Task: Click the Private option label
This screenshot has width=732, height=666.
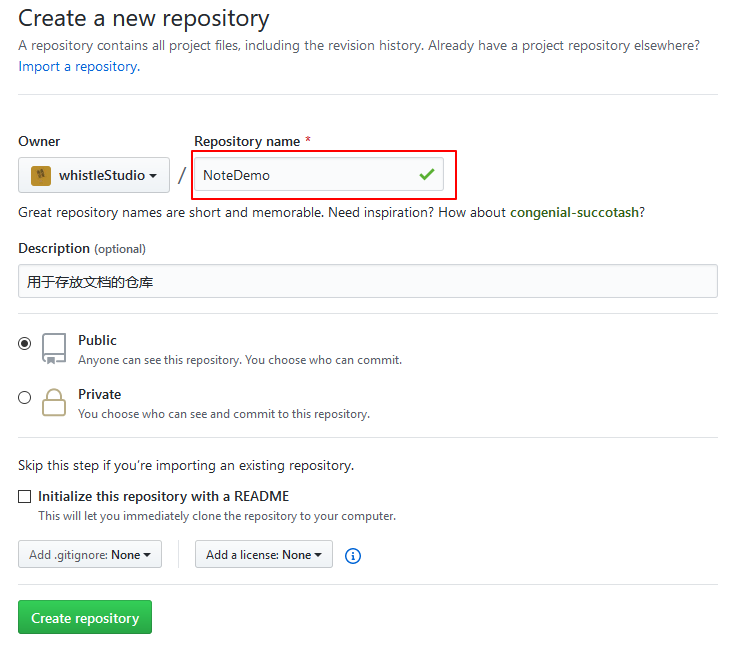Action: [99, 394]
